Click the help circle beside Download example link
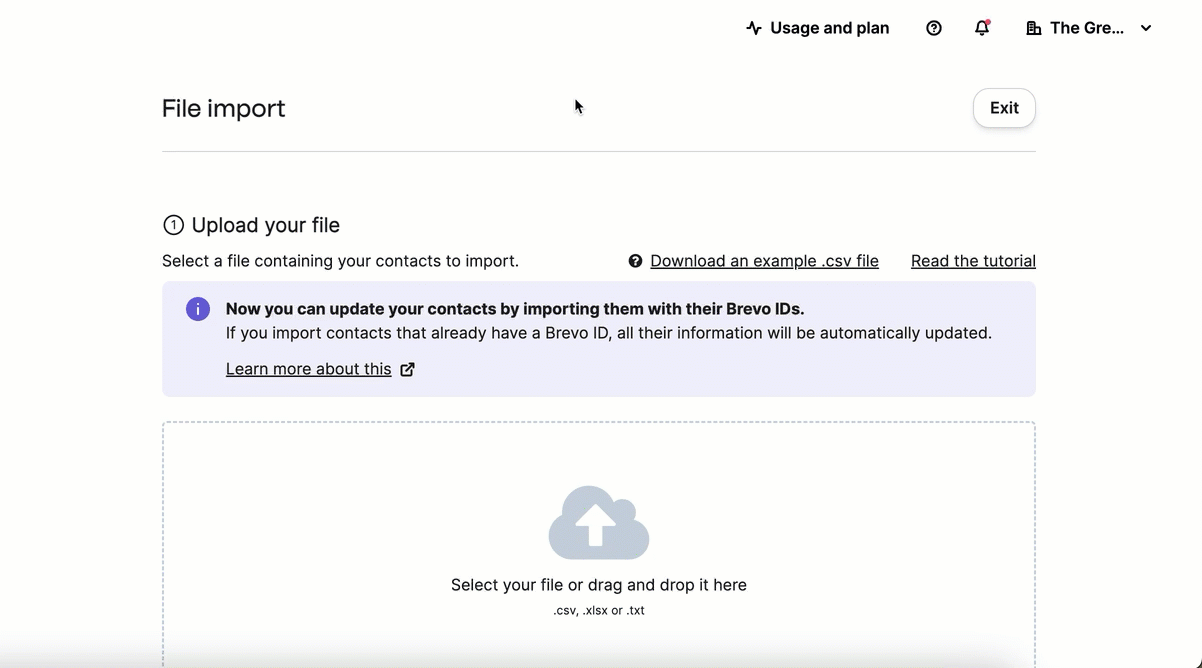Viewport: 1202px width, 668px height. coord(635,260)
